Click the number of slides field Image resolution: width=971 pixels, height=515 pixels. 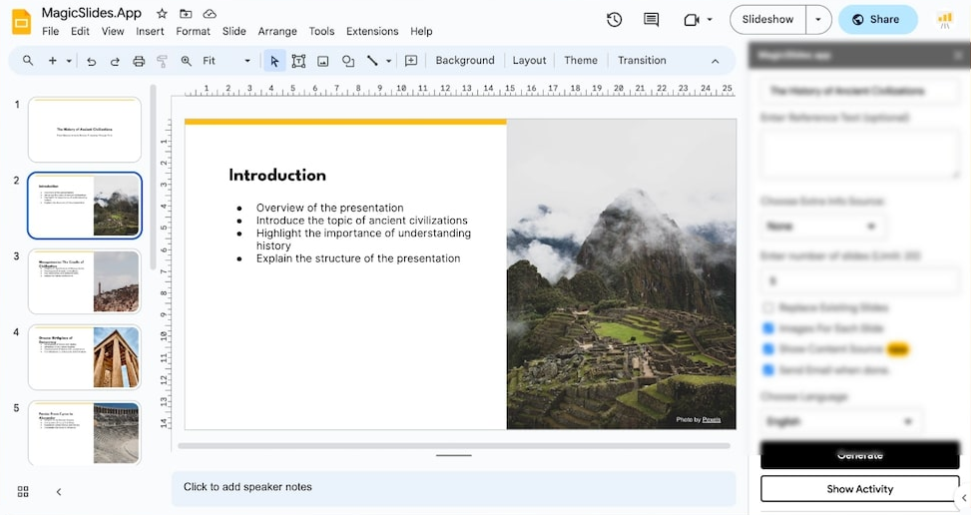pos(860,282)
